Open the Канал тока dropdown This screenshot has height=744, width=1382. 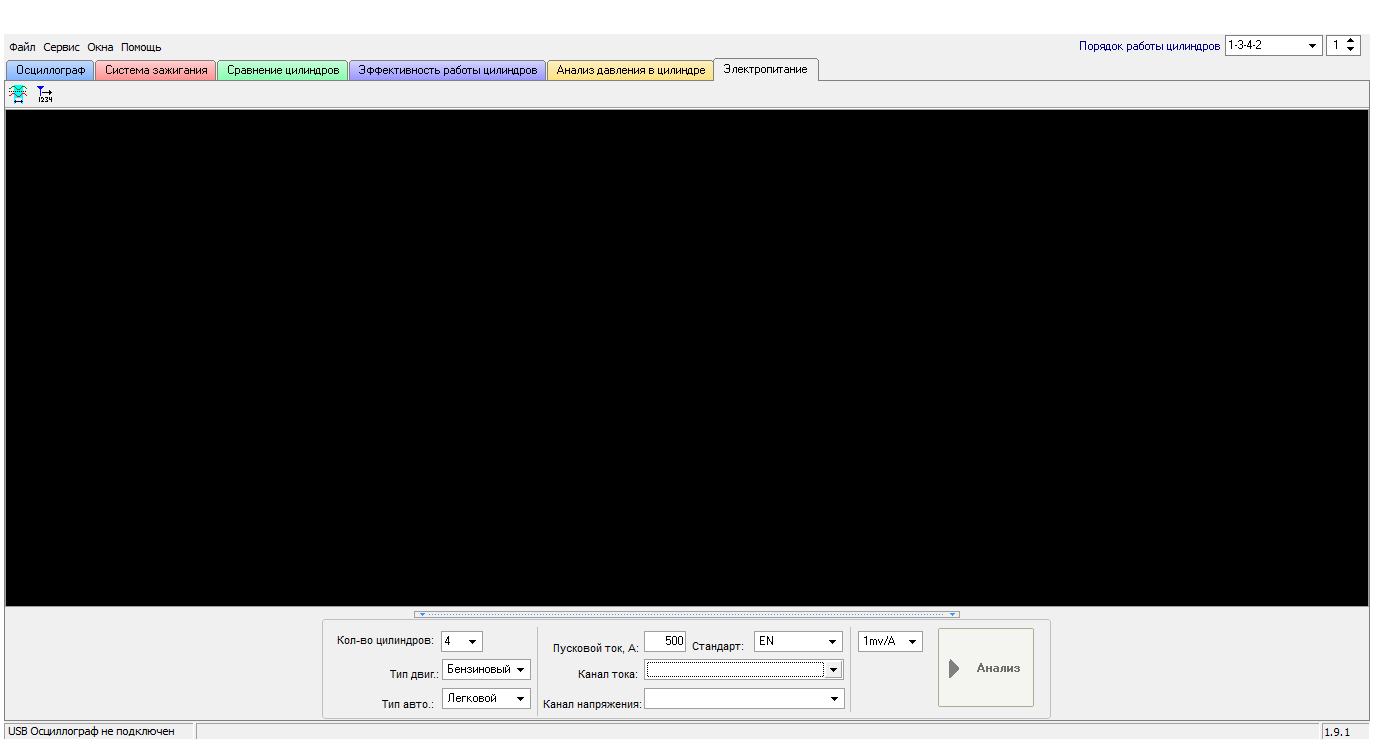pos(833,670)
